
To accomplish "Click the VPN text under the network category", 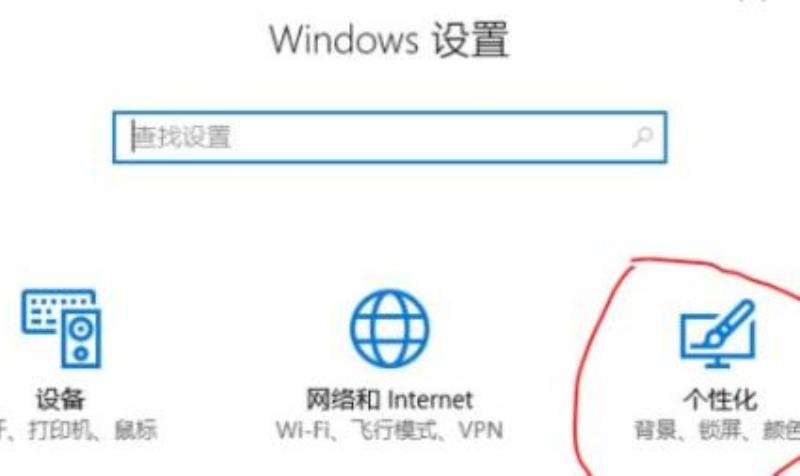I will click(x=481, y=430).
